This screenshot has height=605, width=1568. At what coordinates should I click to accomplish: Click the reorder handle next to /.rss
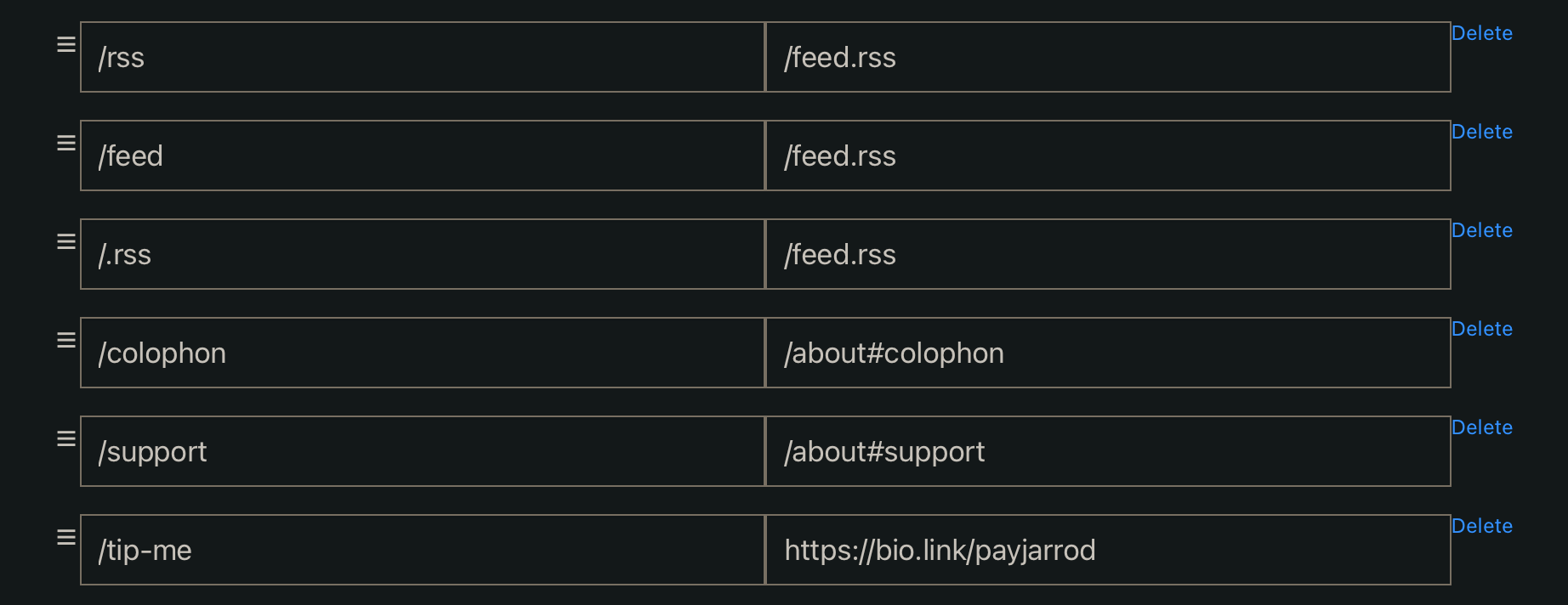(66, 242)
